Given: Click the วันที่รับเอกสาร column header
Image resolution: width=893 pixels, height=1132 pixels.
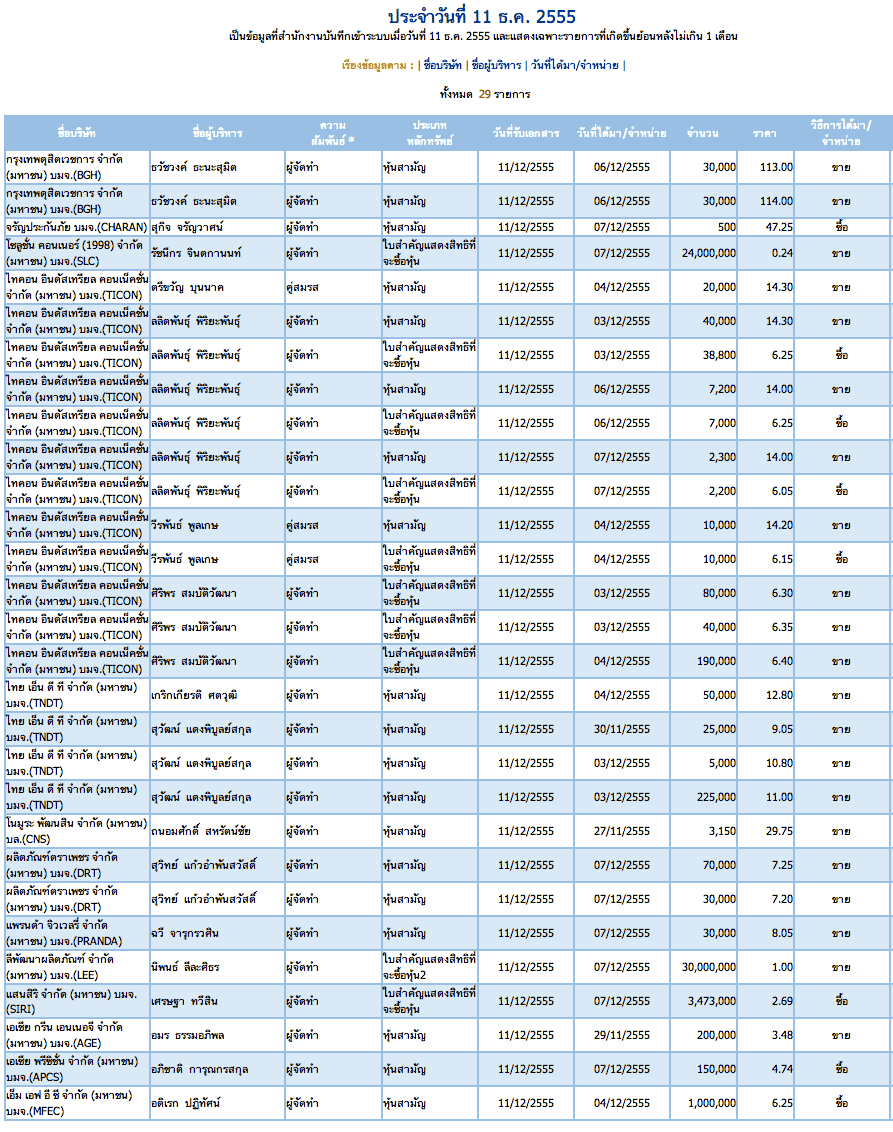Looking at the screenshot, I should click(526, 133).
